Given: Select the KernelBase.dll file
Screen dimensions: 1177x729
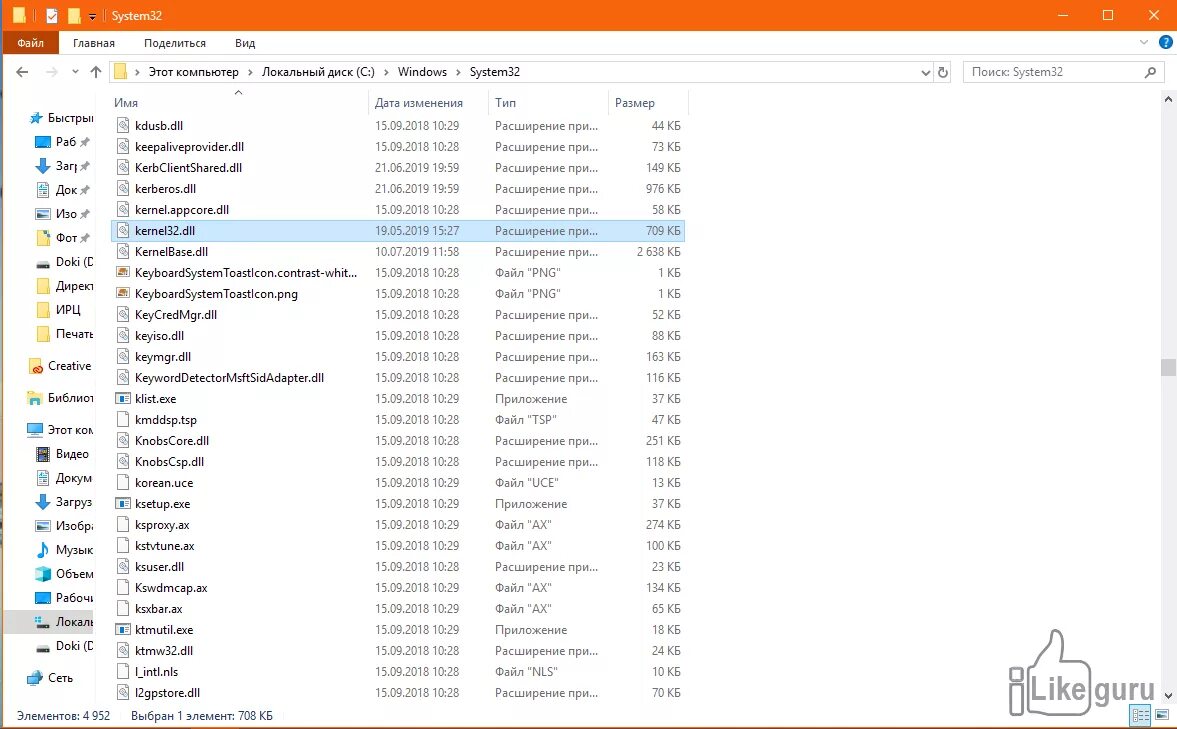Looking at the screenshot, I should click(x=398, y=252).
